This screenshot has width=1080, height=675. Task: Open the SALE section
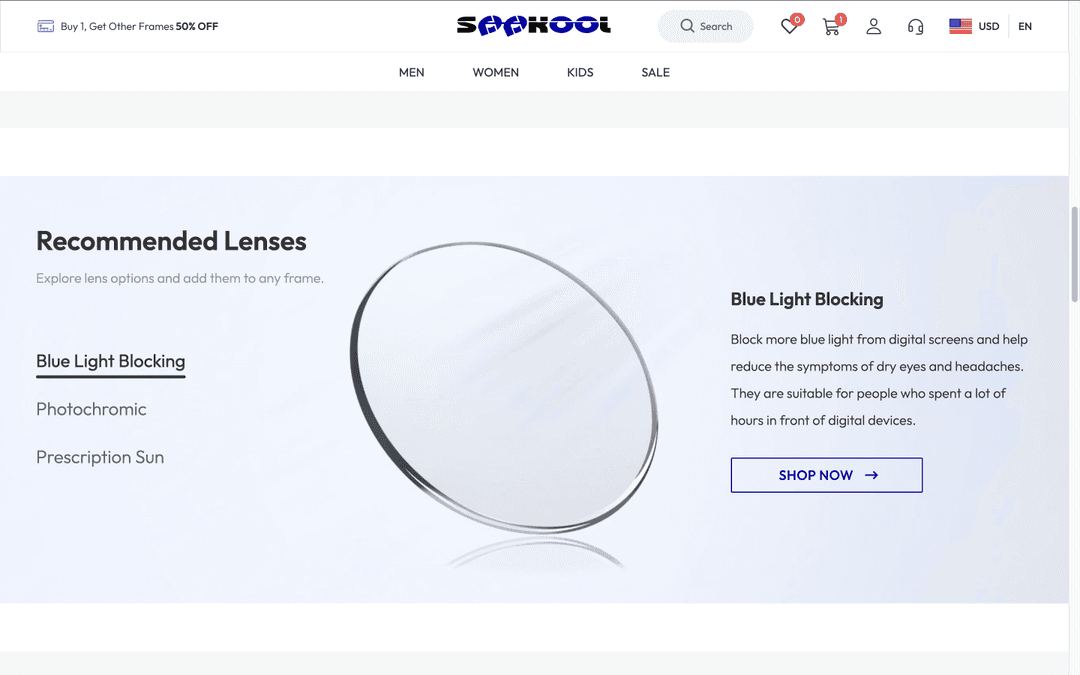click(x=655, y=72)
